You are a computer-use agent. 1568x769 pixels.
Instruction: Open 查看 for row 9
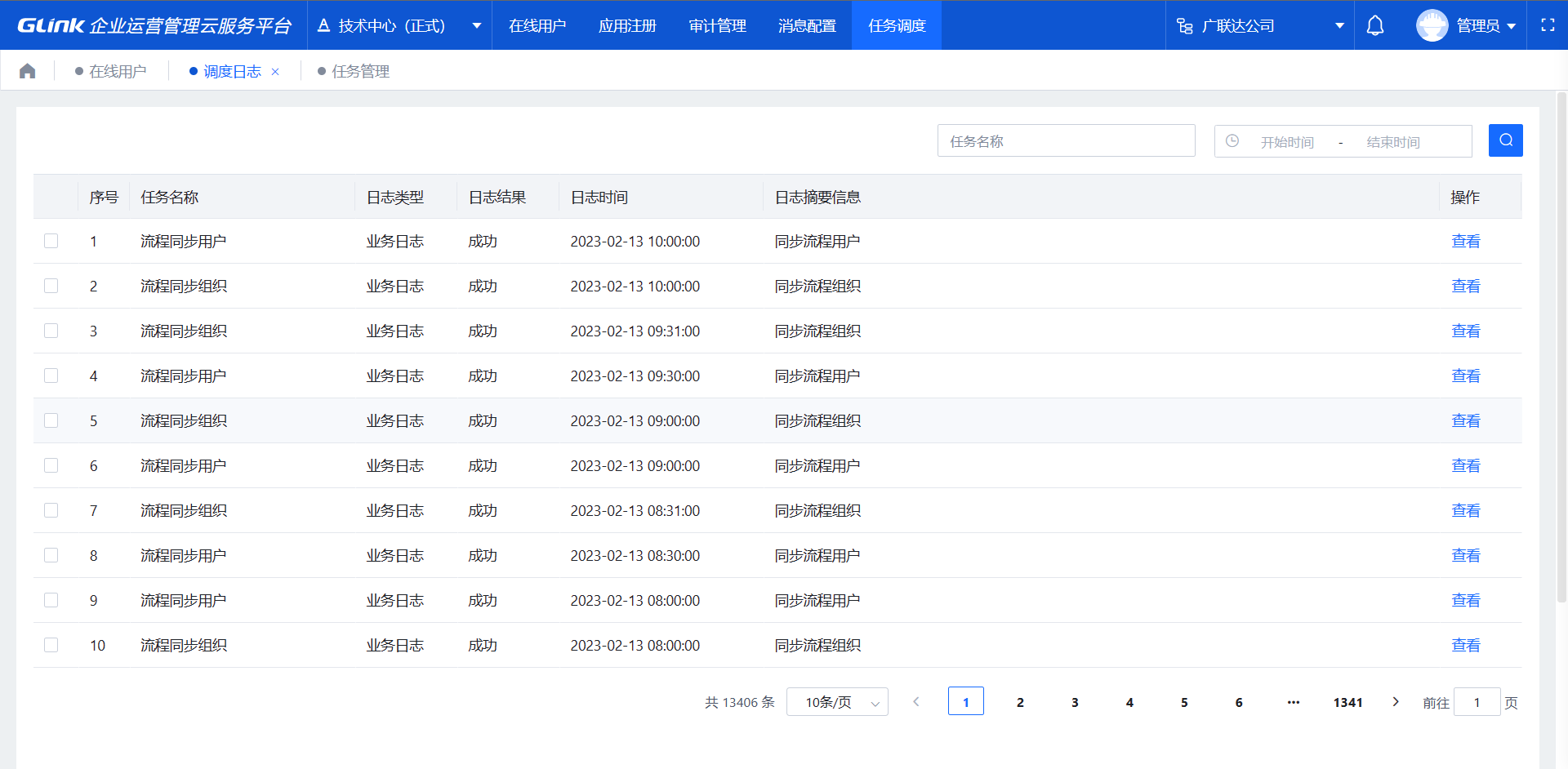pos(1466,600)
